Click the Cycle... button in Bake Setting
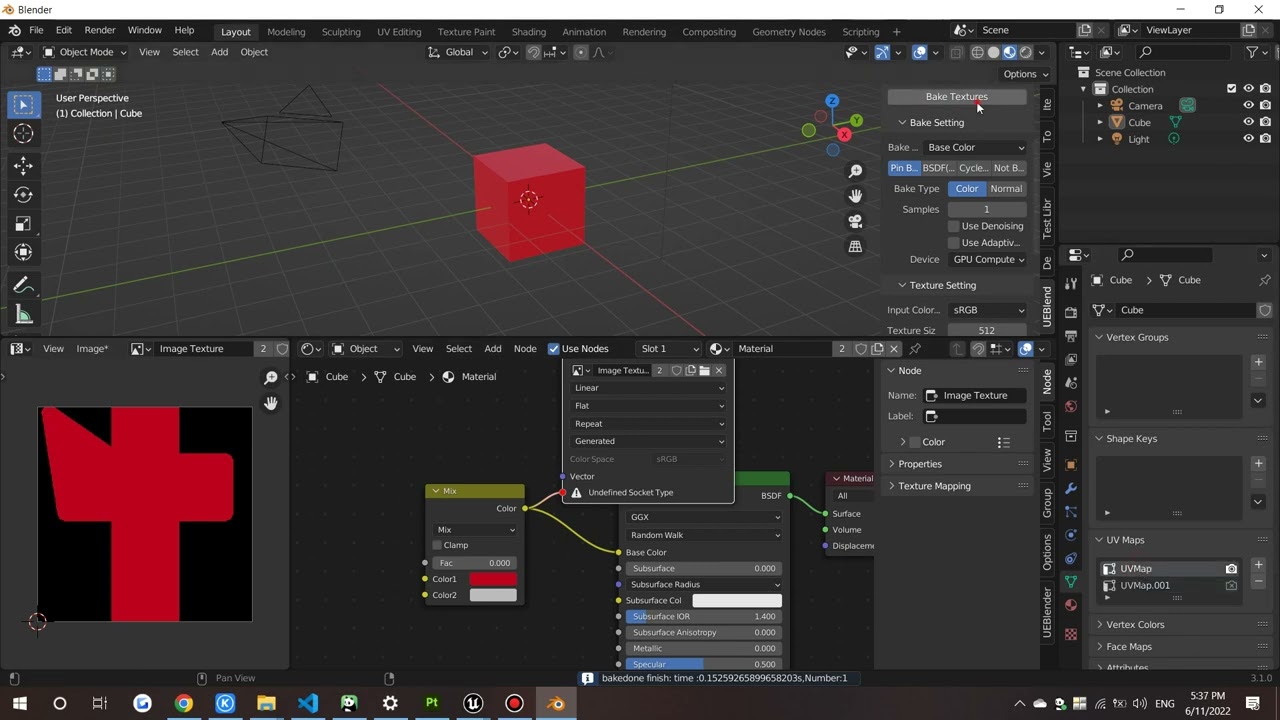Screen dimensions: 1280x720 point(973,168)
